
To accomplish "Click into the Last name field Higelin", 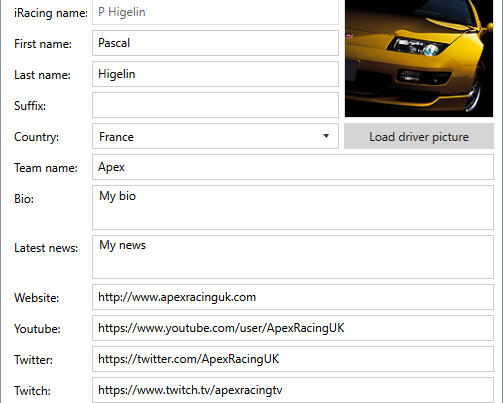I will (215, 74).
